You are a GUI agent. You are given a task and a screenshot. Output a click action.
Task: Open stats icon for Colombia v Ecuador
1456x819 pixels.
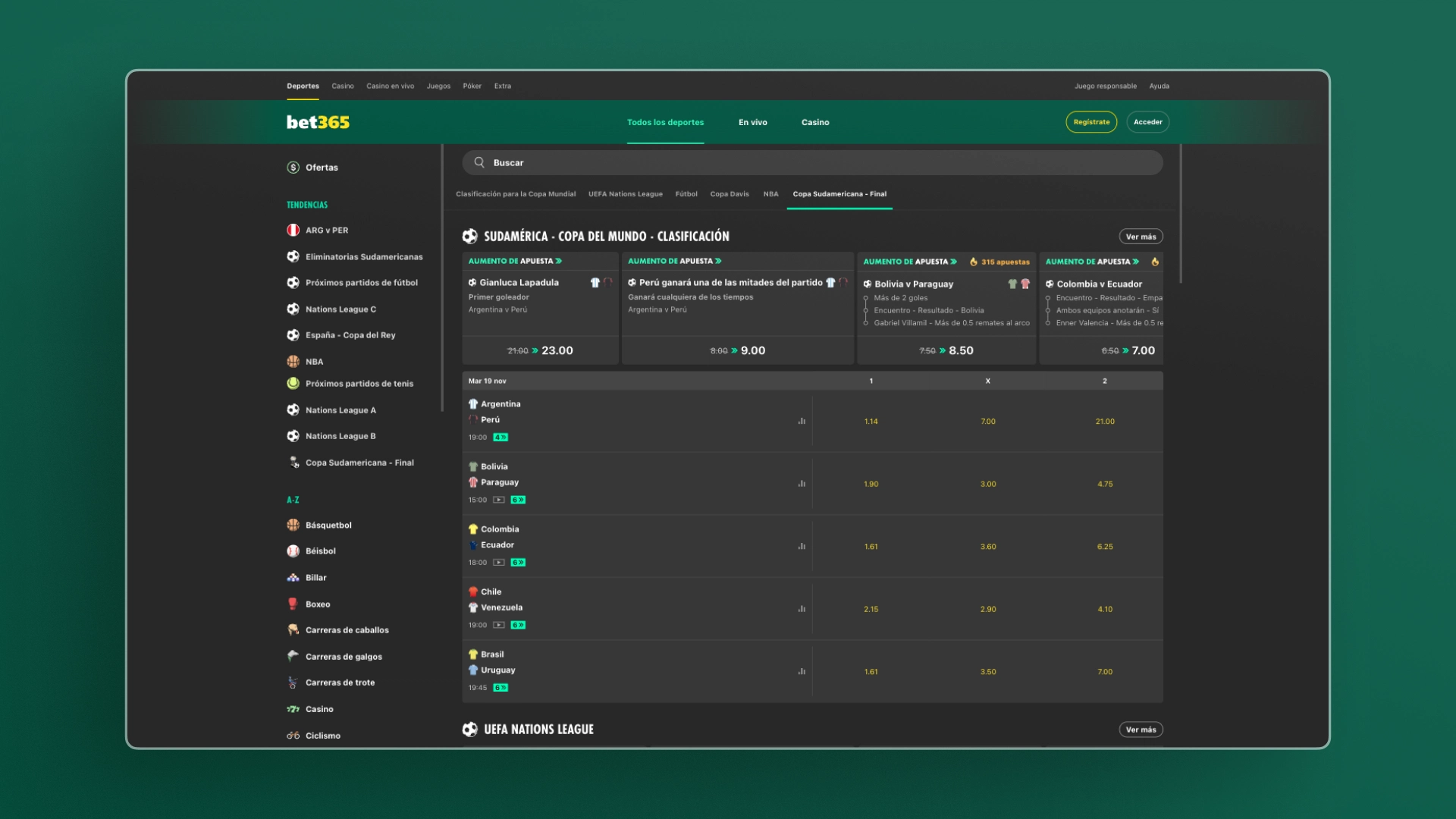point(802,546)
